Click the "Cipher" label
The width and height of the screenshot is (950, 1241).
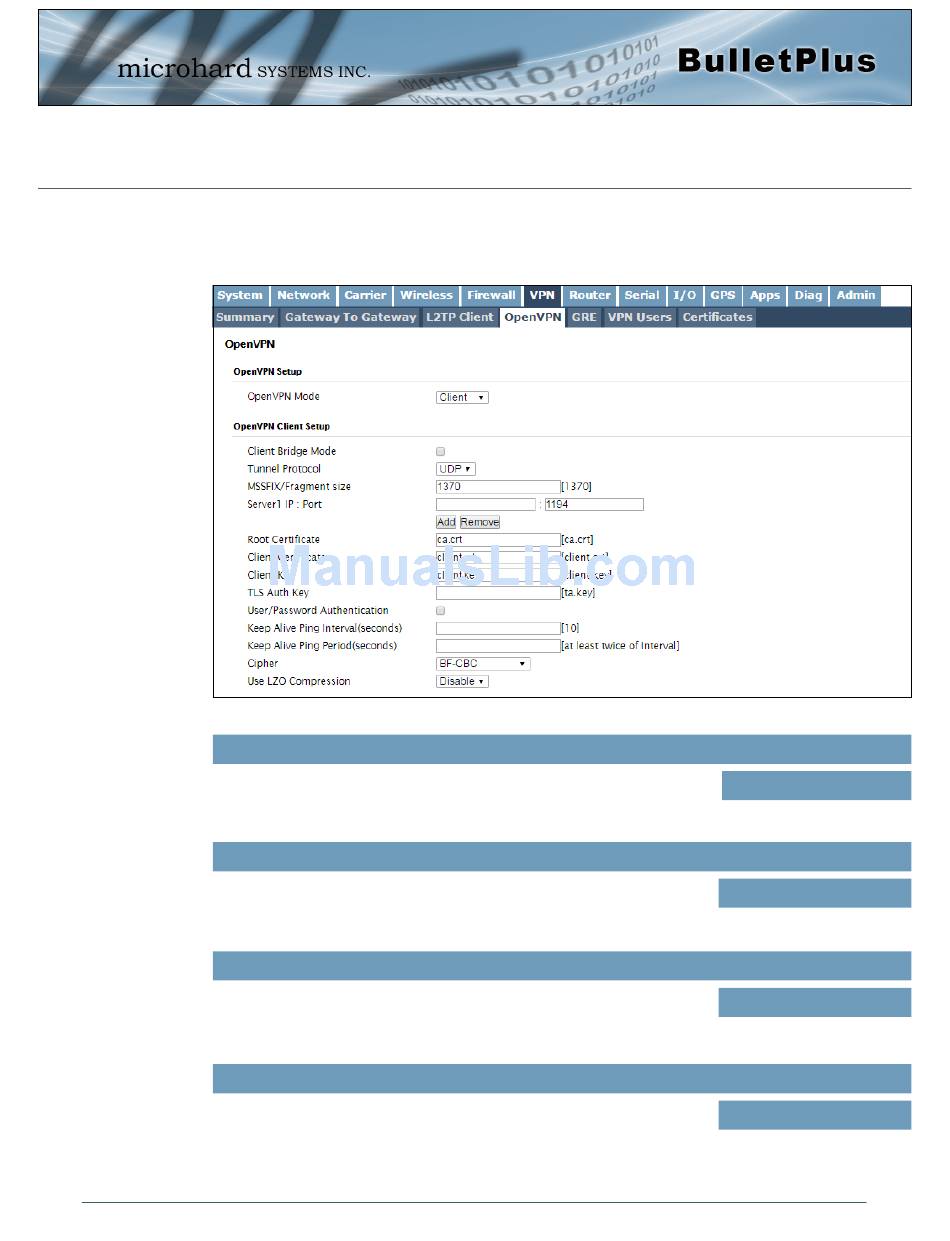coord(263,664)
